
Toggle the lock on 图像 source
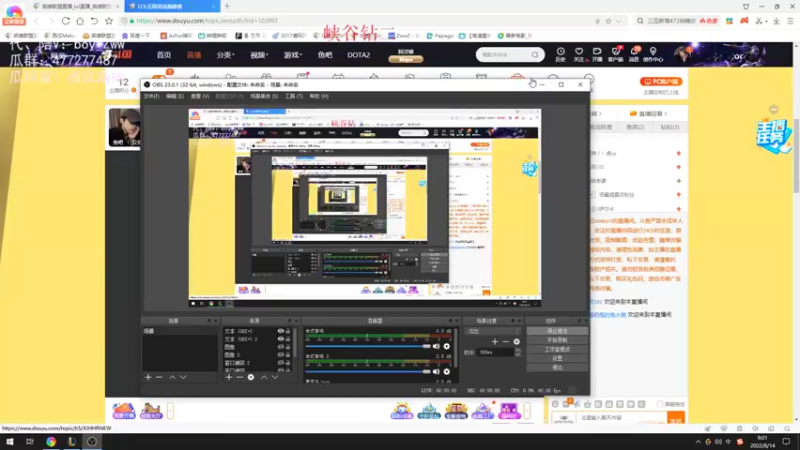[288, 347]
